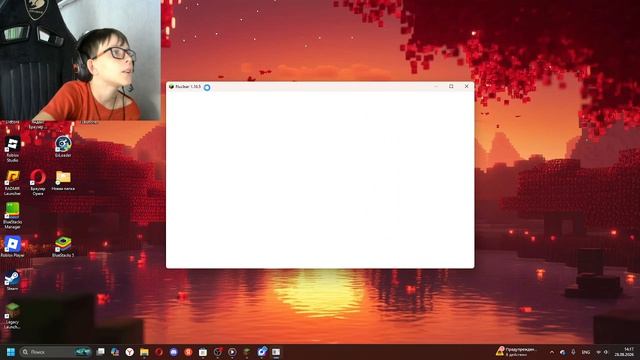Click the play-circle taskbar icon
The image size is (640, 360).
click(232, 352)
